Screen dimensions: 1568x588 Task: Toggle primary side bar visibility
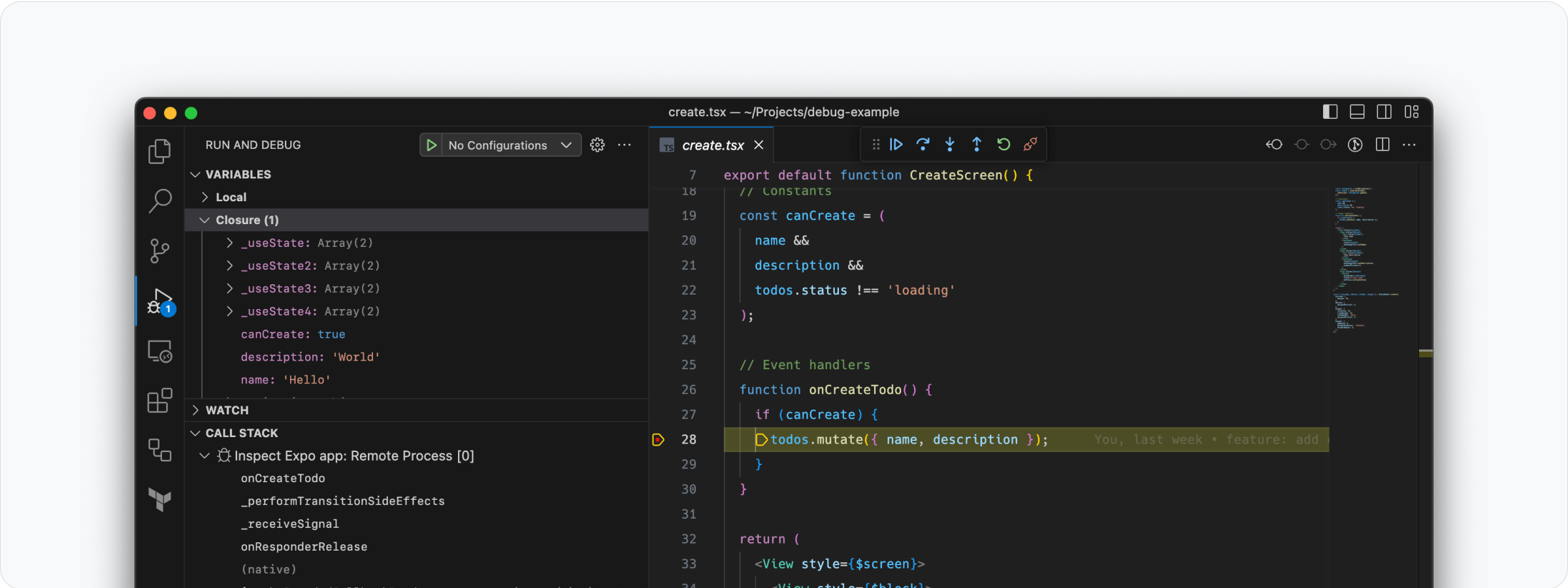[1330, 112]
